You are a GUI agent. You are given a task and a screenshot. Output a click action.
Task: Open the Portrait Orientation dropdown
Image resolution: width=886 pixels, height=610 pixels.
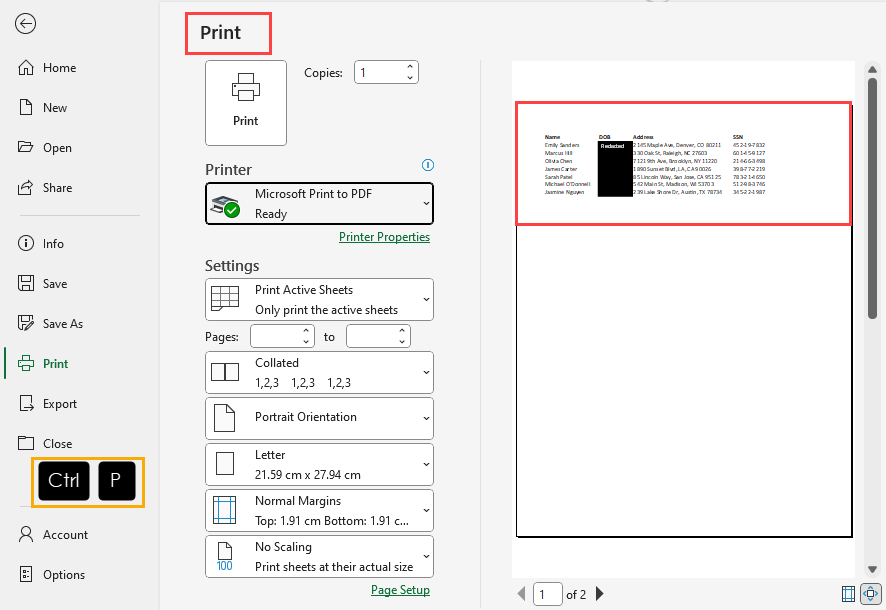[x=319, y=418]
